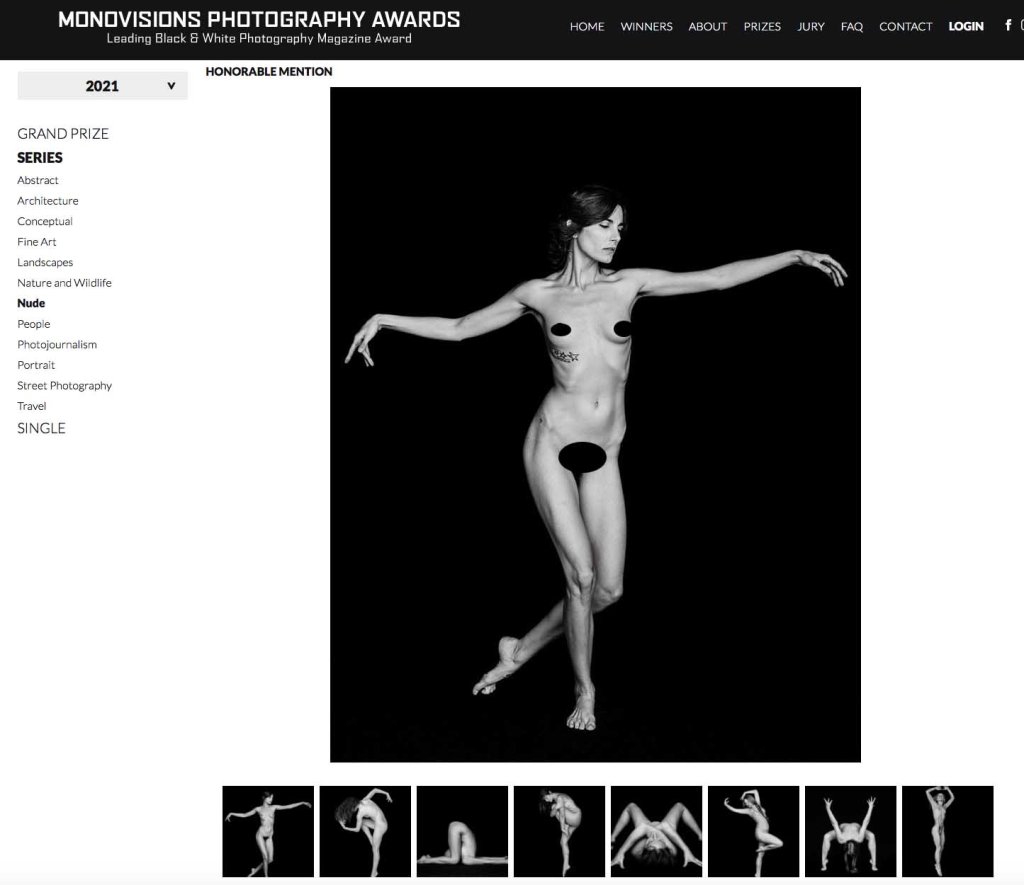The width and height of the screenshot is (1024, 885).
Task: Click CONTACT in the navigation bar
Action: coord(905,27)
